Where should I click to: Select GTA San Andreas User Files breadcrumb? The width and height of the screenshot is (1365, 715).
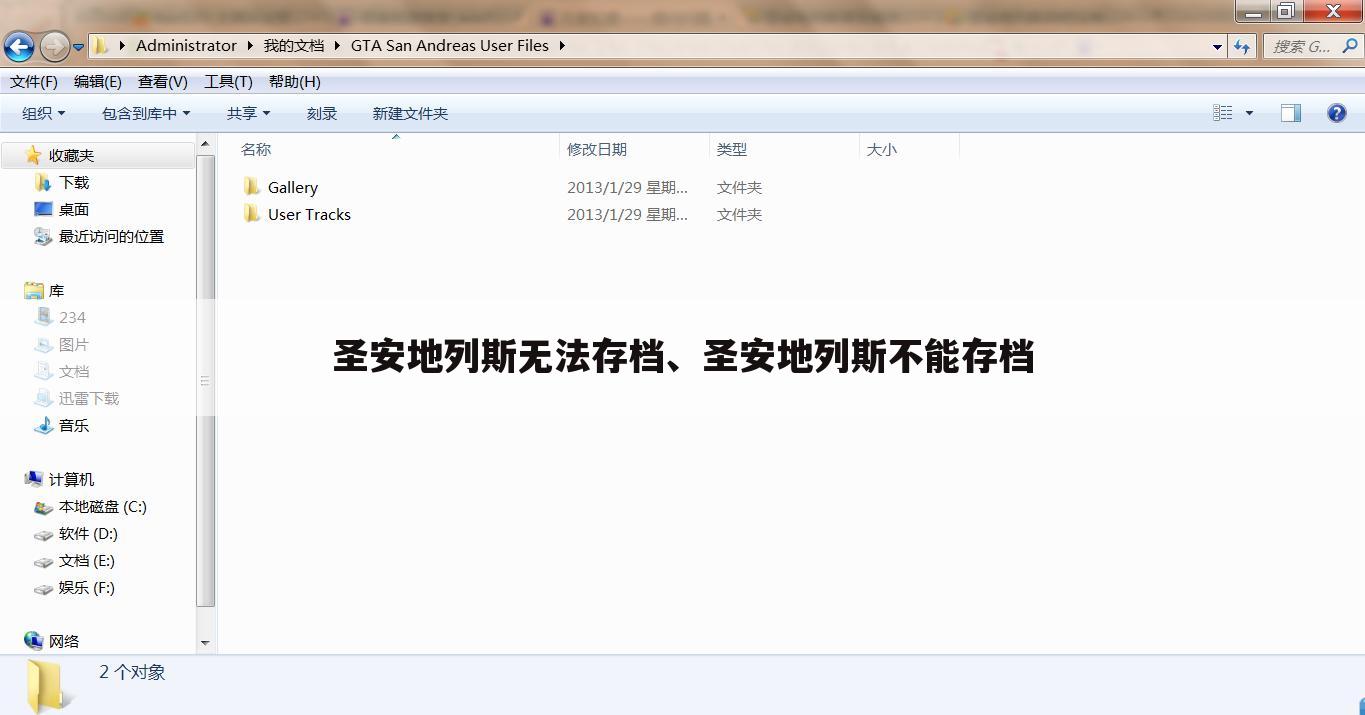tap(449, 45)
